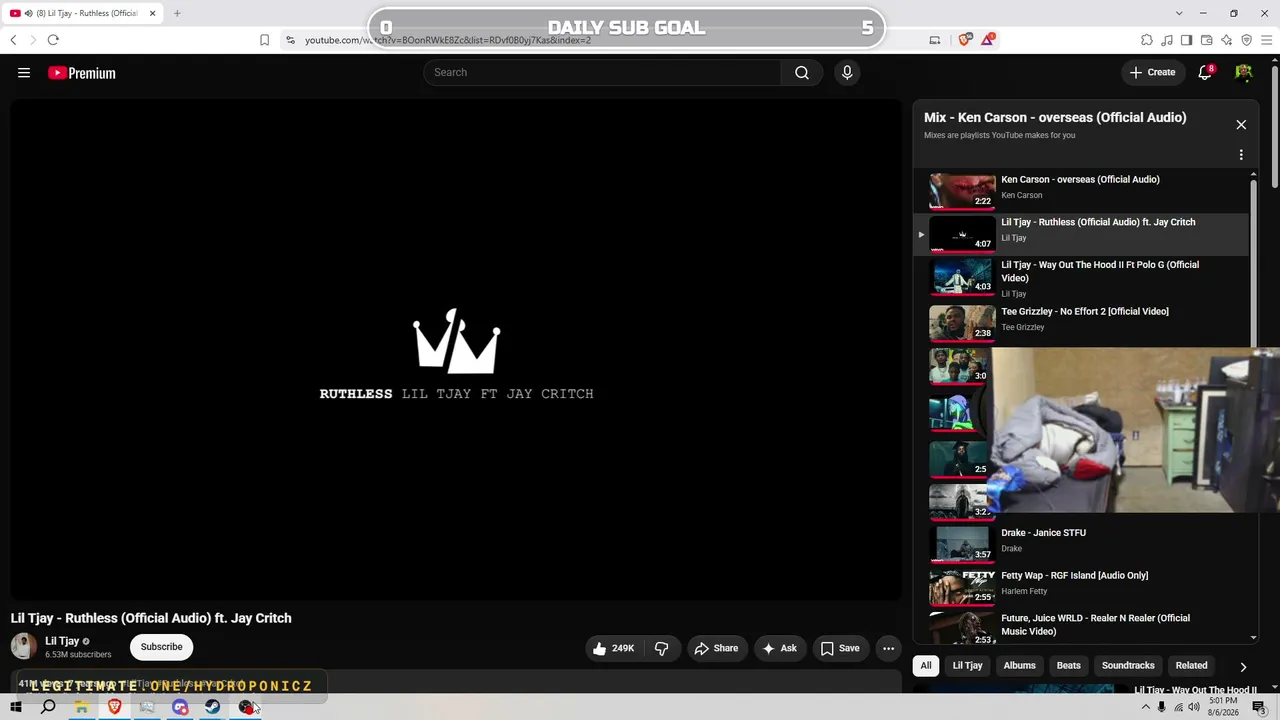Focus the browser address bar URL

tap(448, 40)
